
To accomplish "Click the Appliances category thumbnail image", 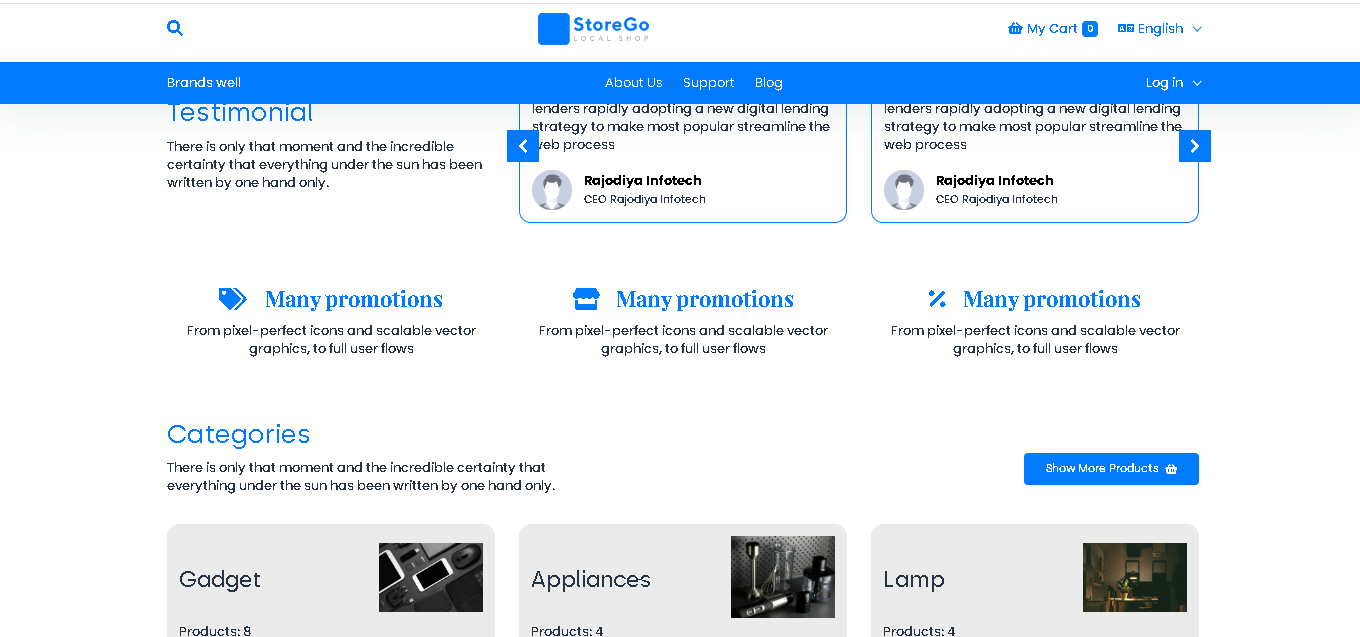I will [x=783, y=577].
